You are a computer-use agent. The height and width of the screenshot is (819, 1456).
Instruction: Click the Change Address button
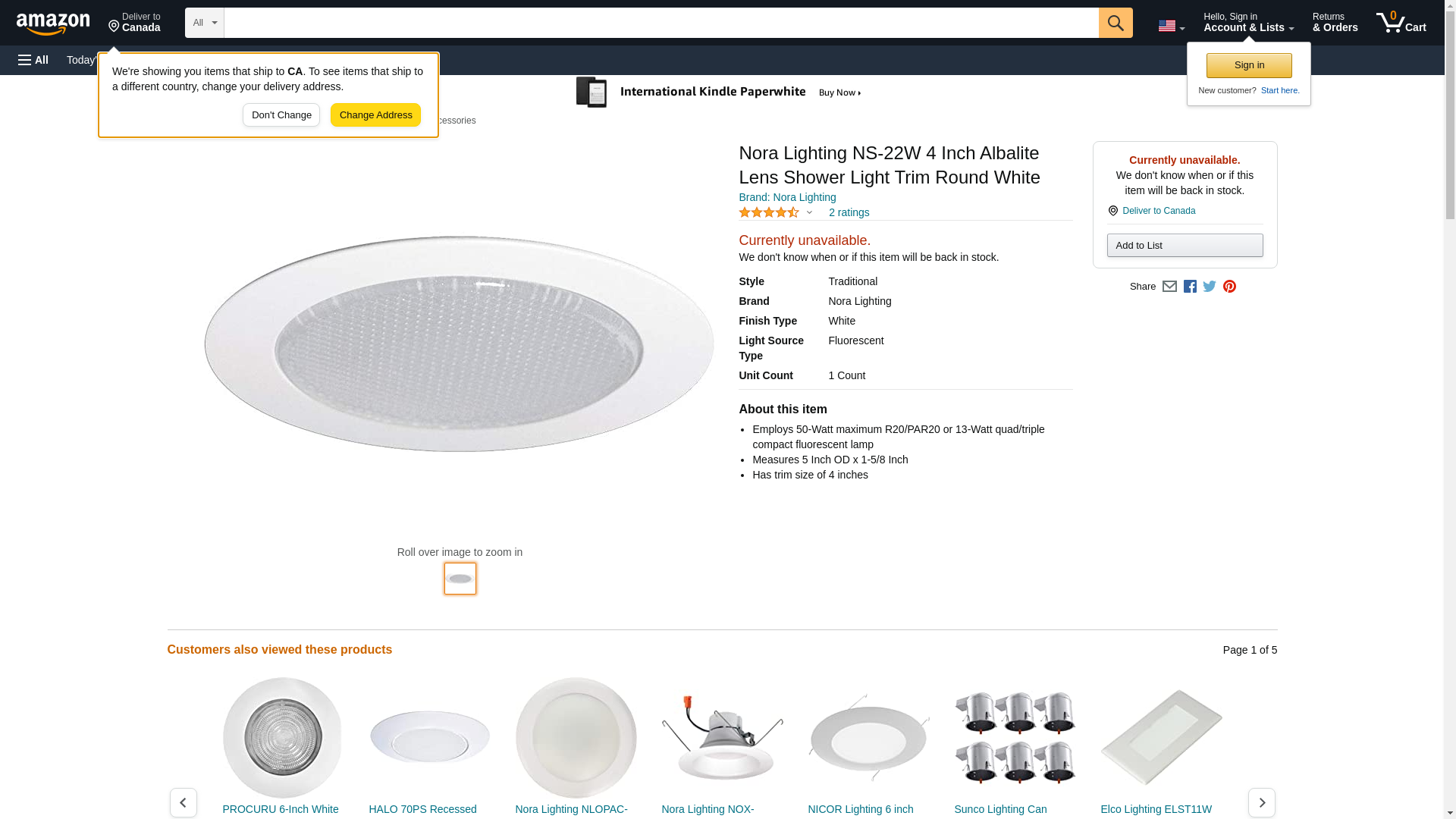click(x=375, y=115)
